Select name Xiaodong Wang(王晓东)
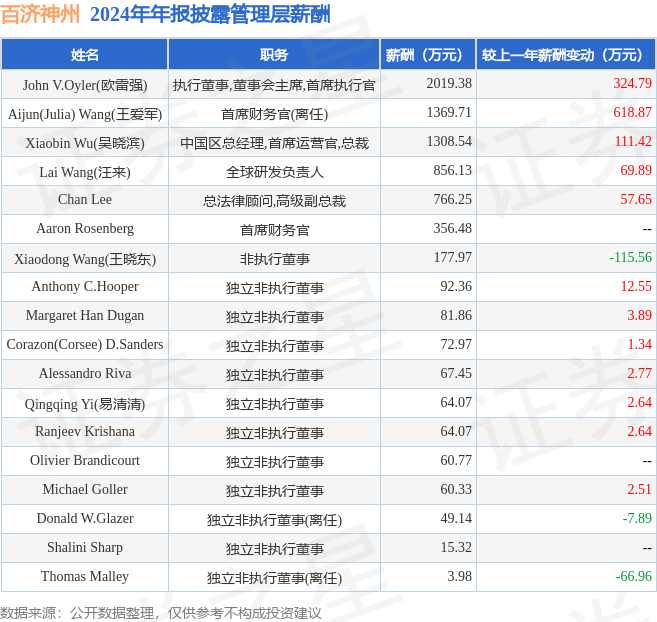This screenshot has width=657, height=622. [x=85, y=259]
